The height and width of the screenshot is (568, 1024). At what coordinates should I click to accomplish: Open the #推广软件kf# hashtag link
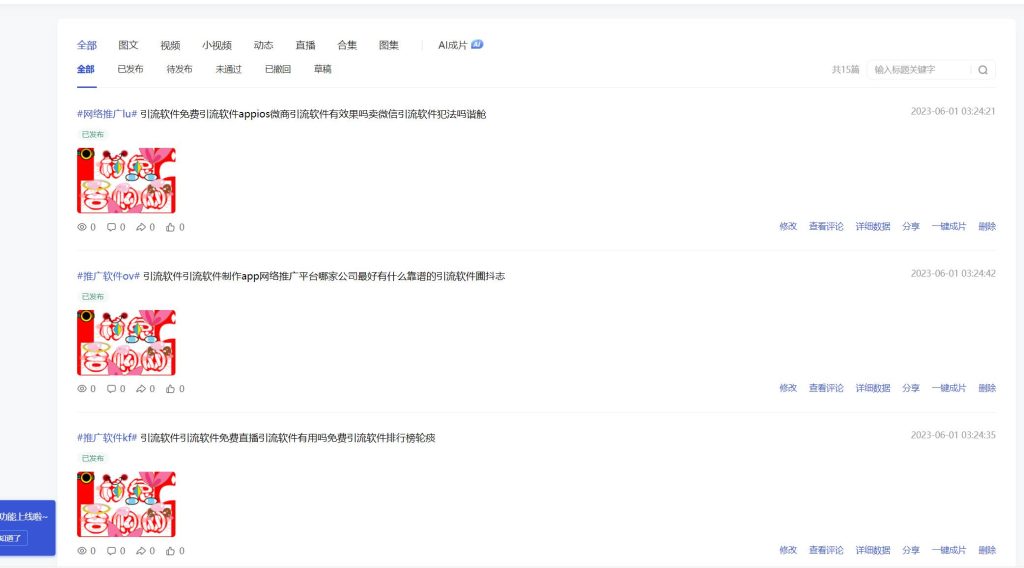pyautogui.click(x=107, y=438)
